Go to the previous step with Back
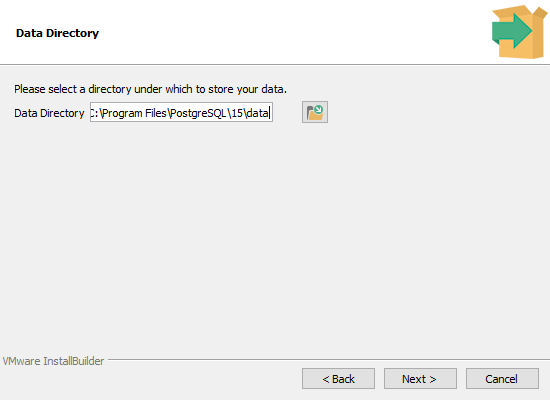The image size is (550, 400). pyautogui.click(x=338, y=379)
